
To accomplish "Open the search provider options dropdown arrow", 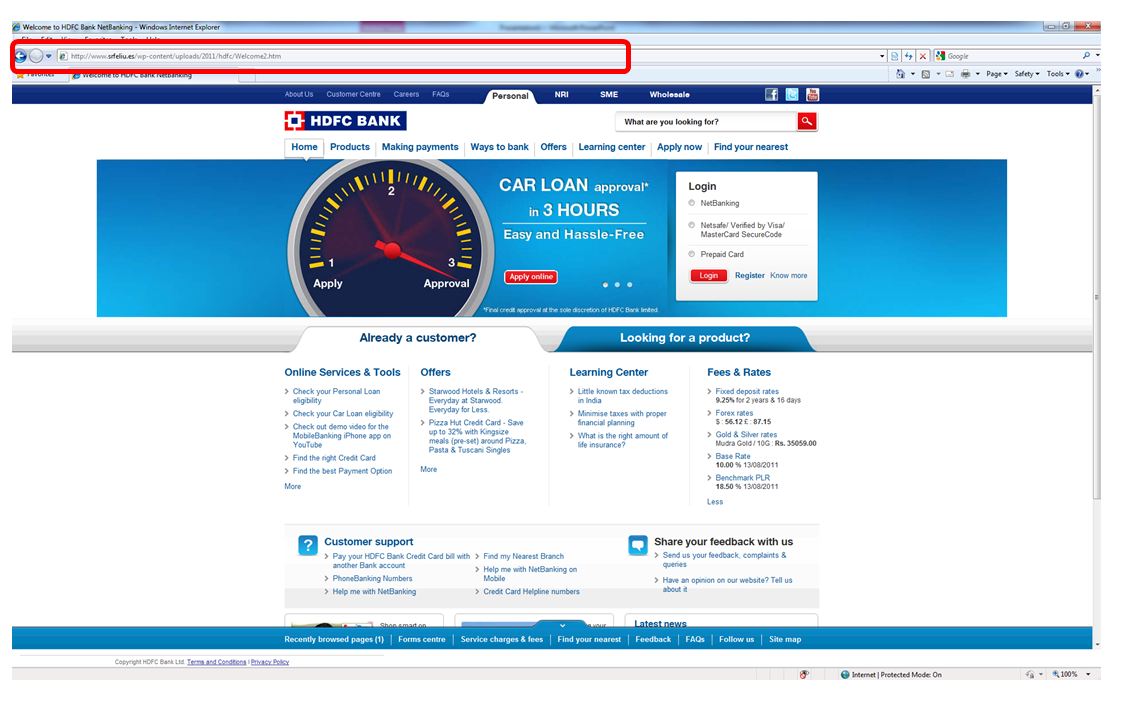I will coord(1097,56).
